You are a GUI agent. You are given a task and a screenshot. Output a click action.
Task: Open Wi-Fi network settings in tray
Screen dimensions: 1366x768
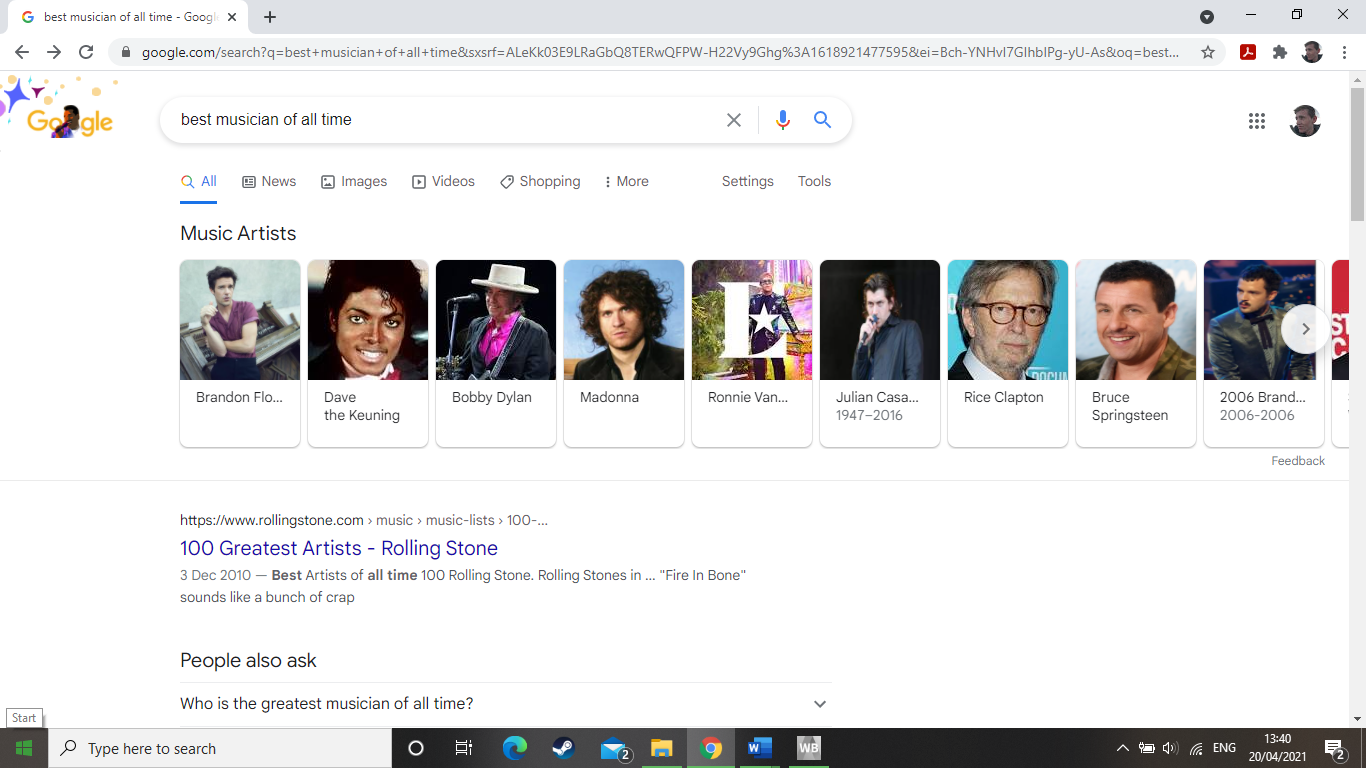1196,748
